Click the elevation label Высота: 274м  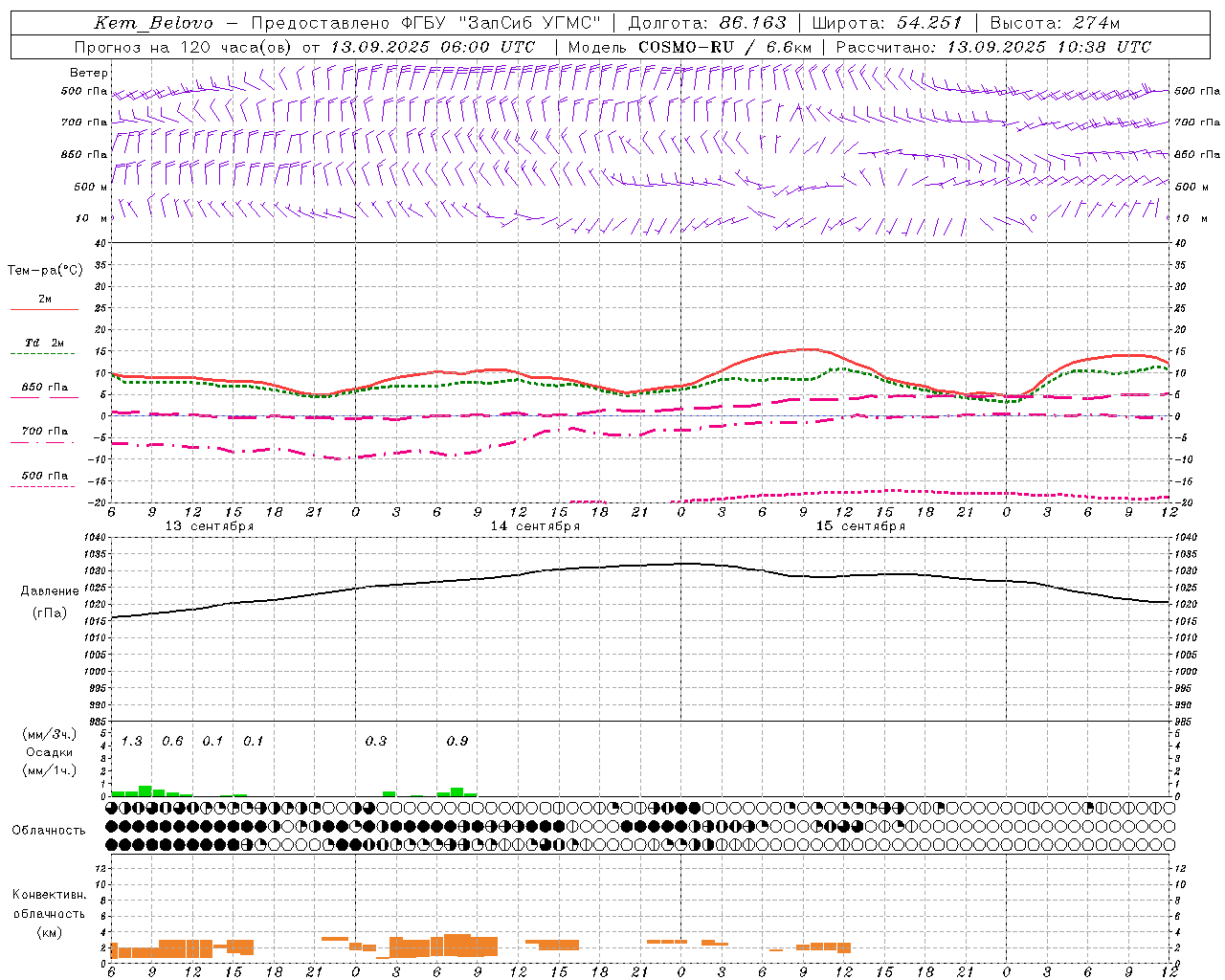pos(1055,23)
